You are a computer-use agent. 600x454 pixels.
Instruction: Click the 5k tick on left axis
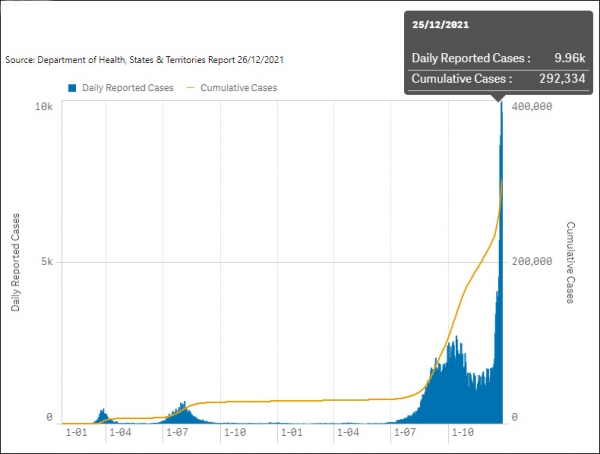[47, 262]
